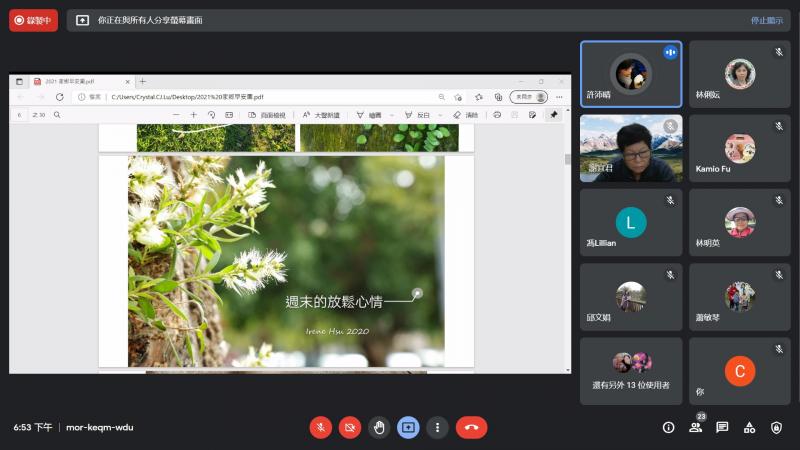Screen dimensions: 800x450
Task: Unmute the microphone in the call bar
Action: 321,427
